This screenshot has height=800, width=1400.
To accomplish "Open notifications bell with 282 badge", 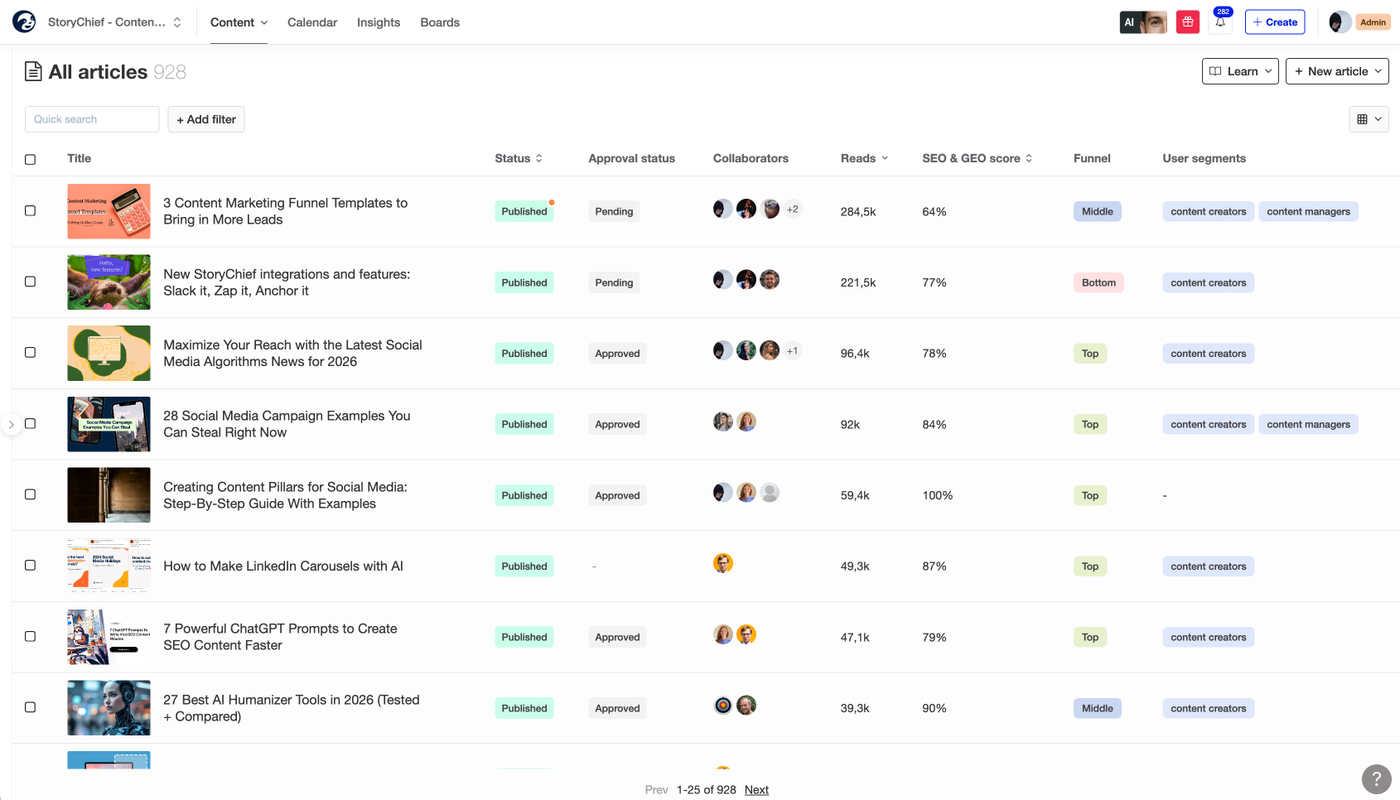I will [x=1220, y=22].
